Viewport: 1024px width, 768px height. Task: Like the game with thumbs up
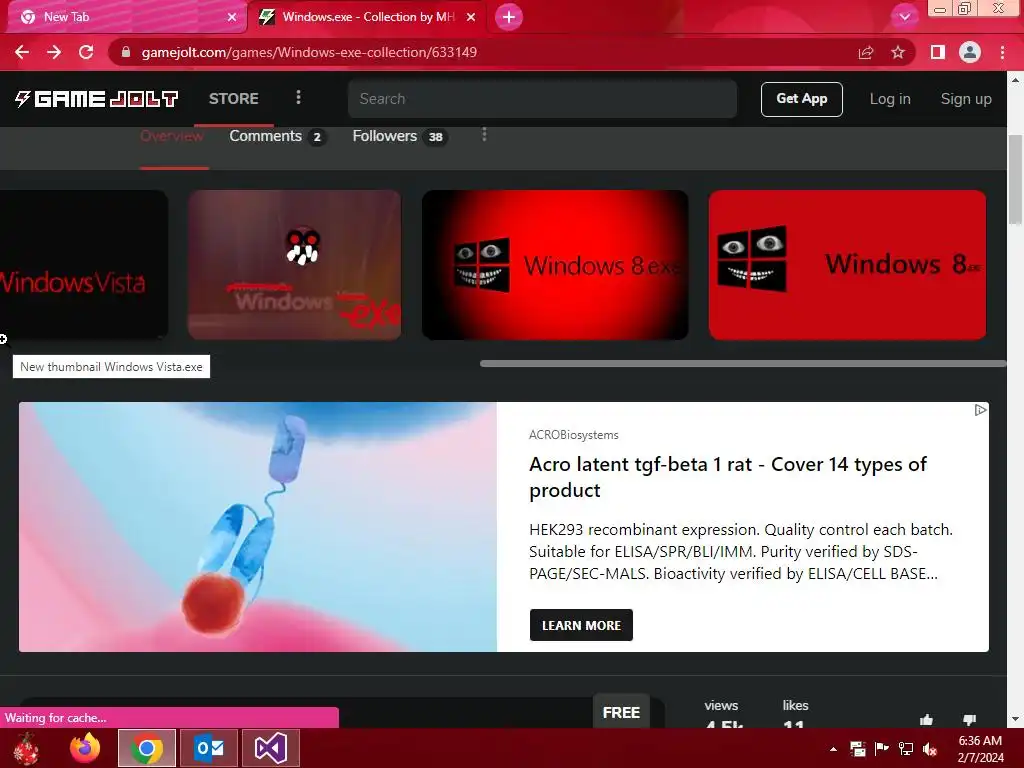(x=926, y=720)
